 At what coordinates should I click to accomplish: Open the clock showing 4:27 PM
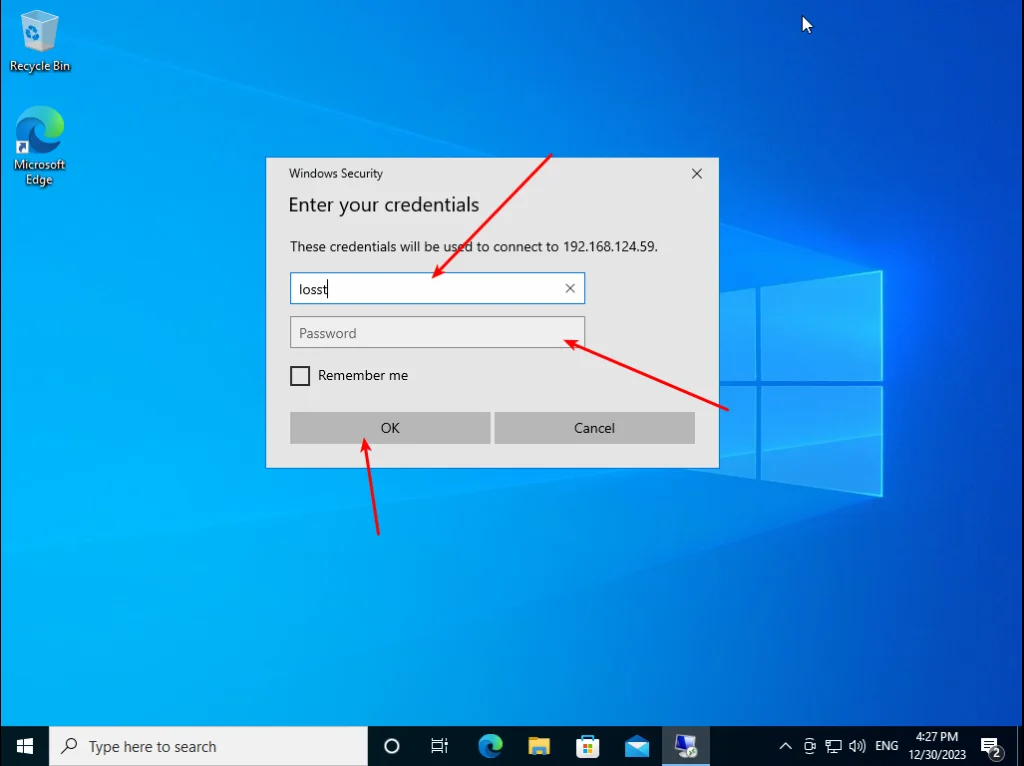tap(936, 746)
